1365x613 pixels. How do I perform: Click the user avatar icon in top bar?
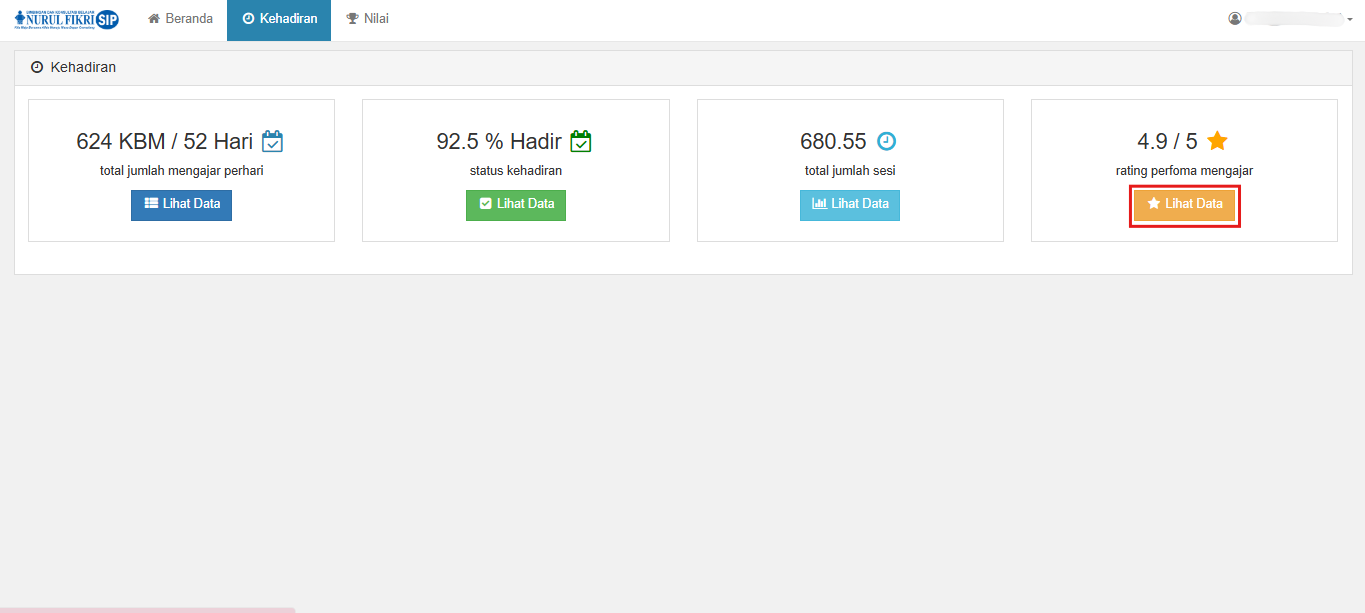pos(1235,19)
